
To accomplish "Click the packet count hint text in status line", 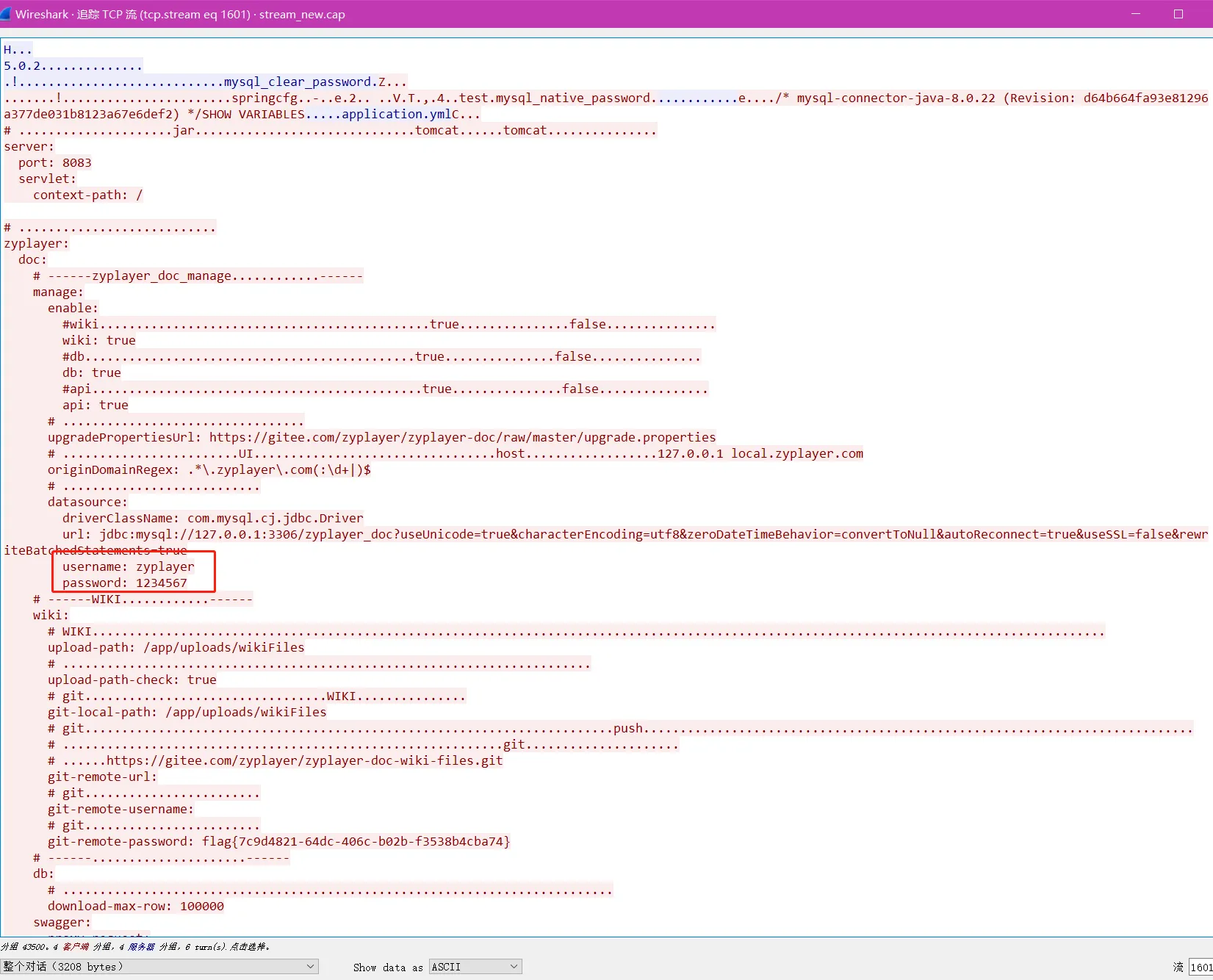I will [x=135, y=947].
